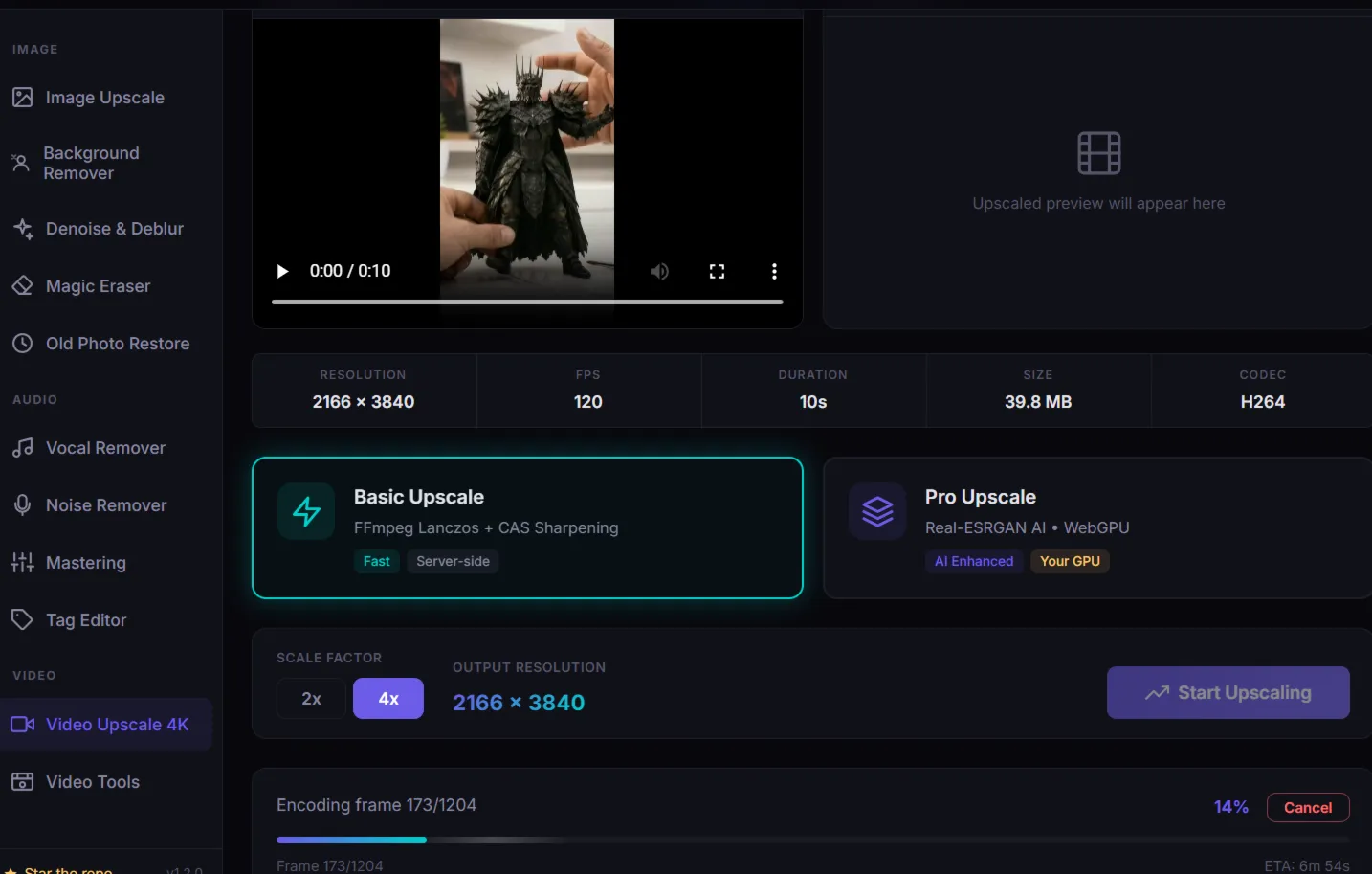Select the Background Remover icon

coord(21,163)
